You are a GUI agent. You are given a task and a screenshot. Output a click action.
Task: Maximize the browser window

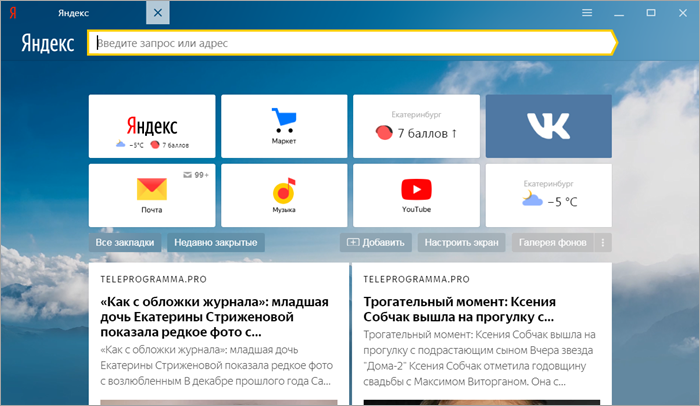point(651,13)
